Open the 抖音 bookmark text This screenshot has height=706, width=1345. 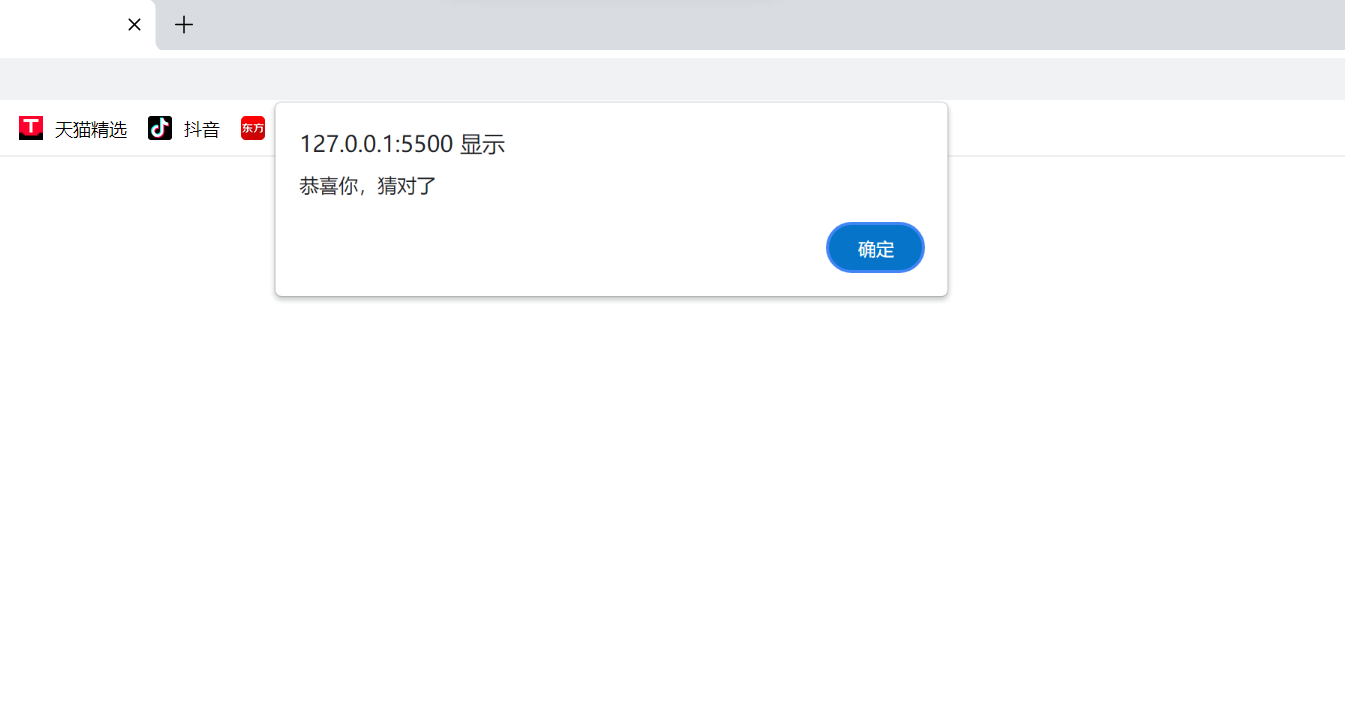coord(202,129)
